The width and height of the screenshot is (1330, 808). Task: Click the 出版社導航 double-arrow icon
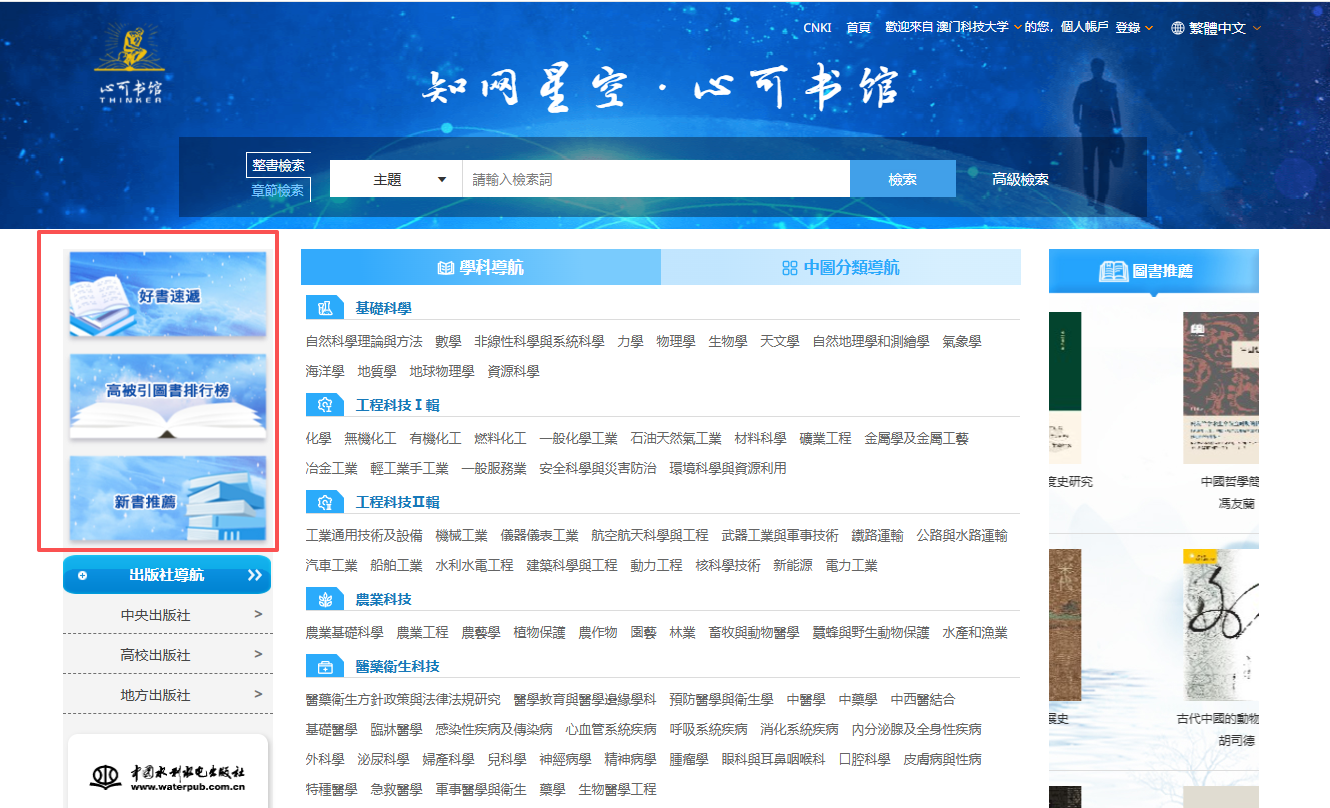click(255, 575)
